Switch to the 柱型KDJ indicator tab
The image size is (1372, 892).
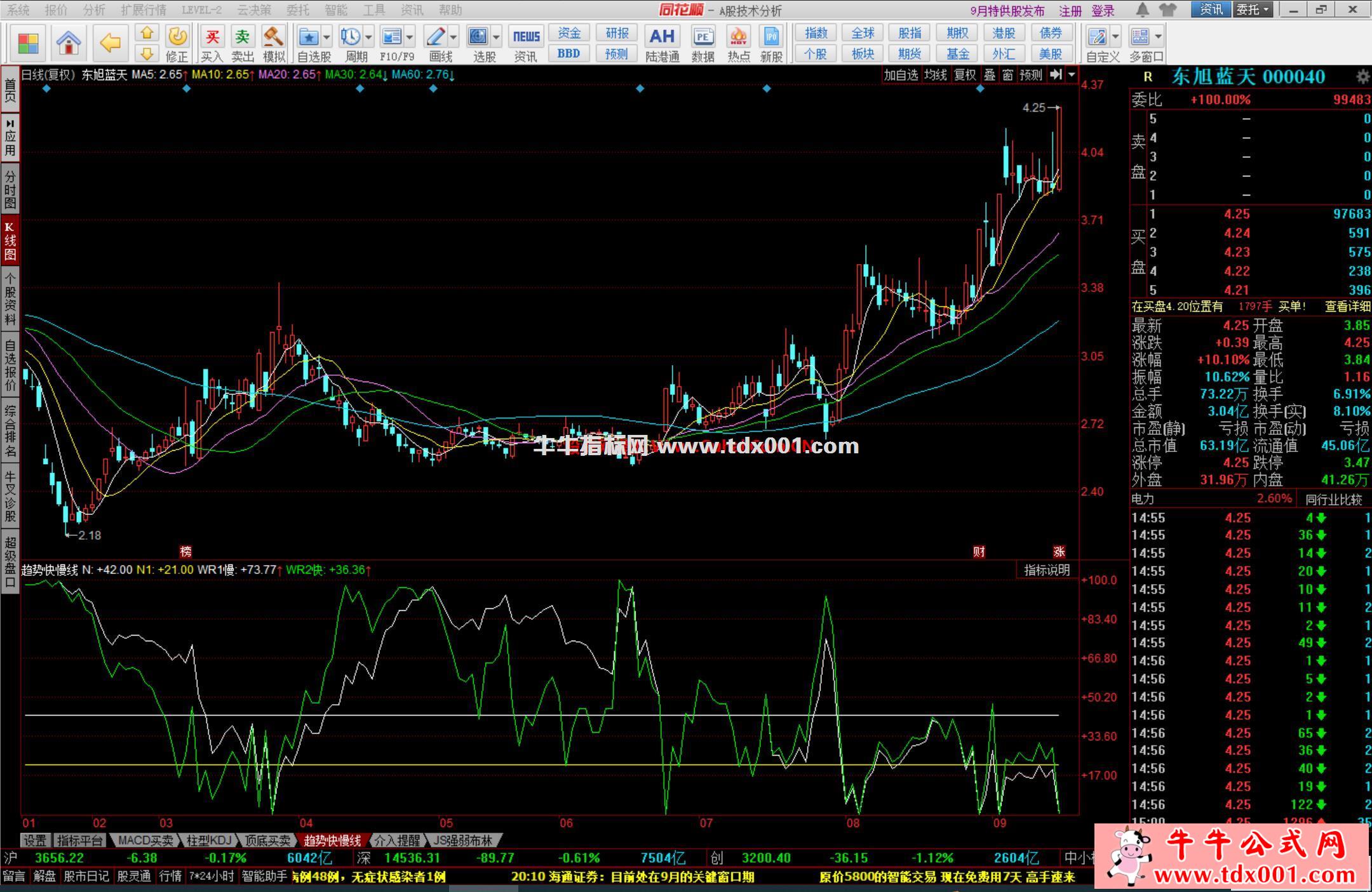tap(209, 841)
